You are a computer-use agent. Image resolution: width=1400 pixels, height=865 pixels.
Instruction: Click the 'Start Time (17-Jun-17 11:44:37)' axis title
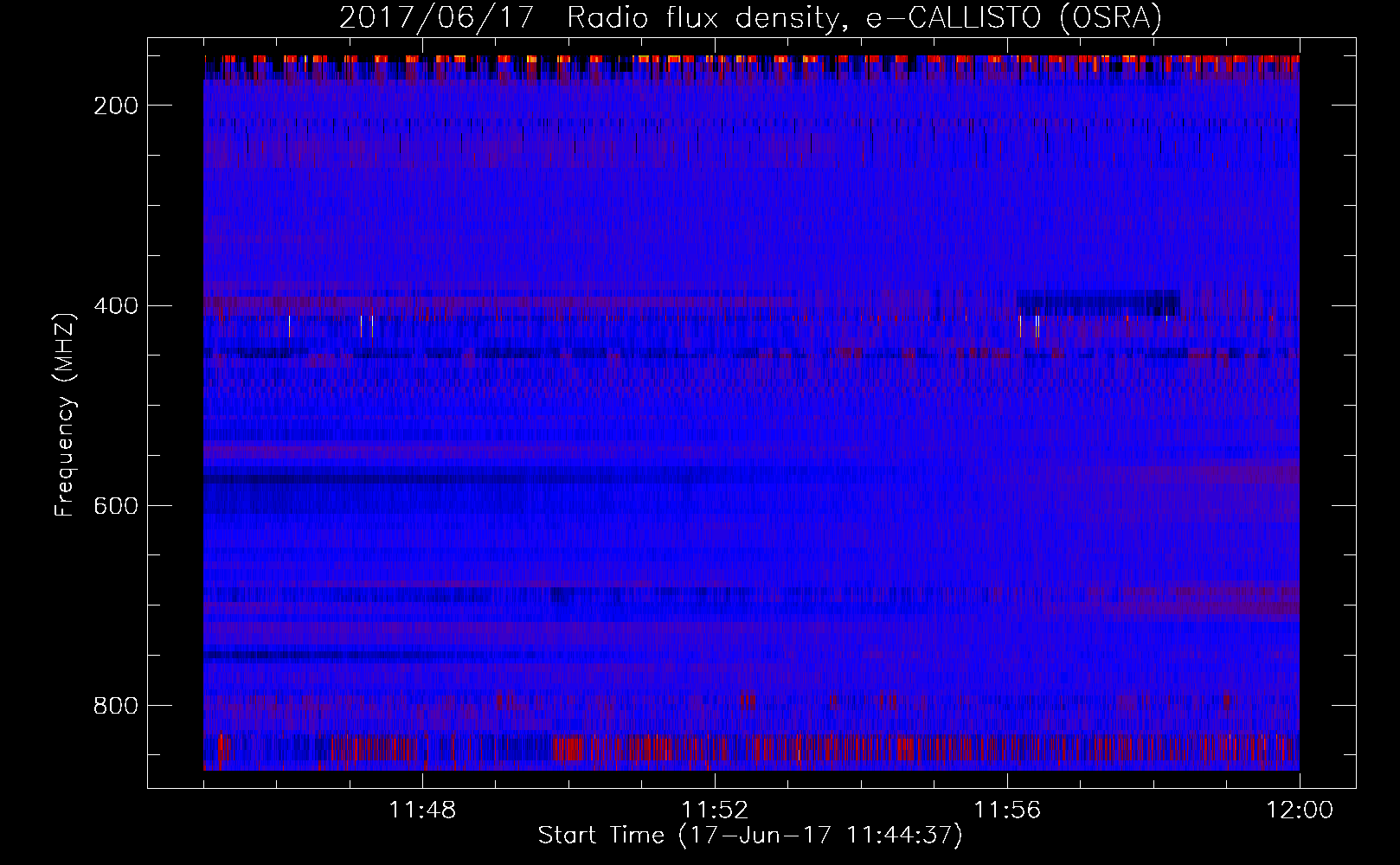[750, 836]
